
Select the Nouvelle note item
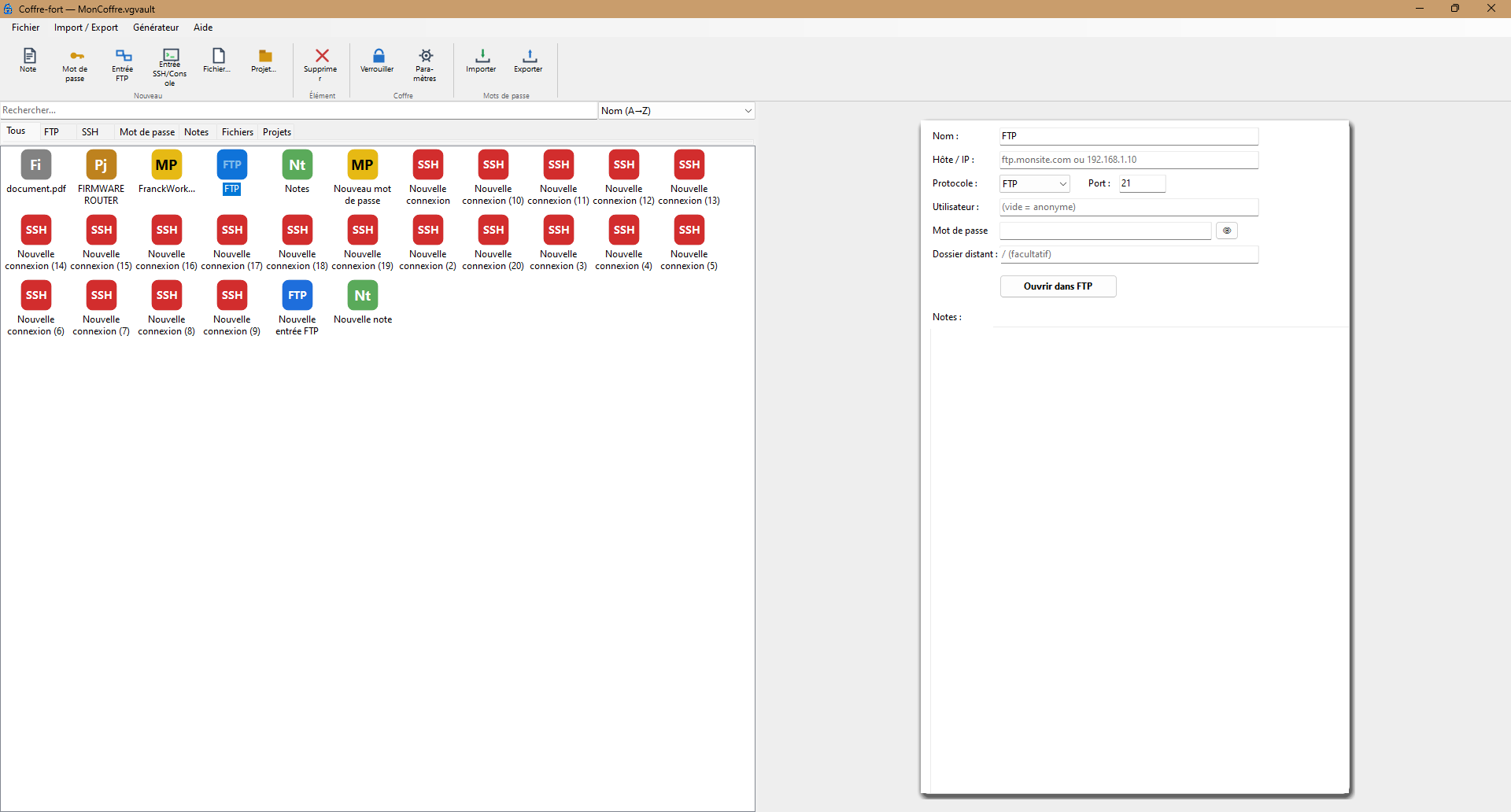coord(363,303)
